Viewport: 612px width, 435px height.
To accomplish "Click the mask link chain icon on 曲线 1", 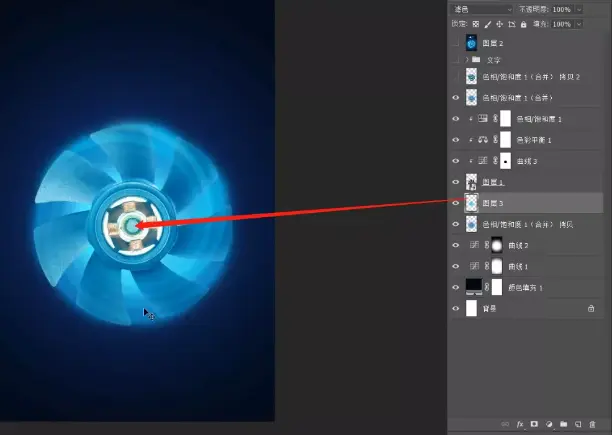I will coord(487,266).
